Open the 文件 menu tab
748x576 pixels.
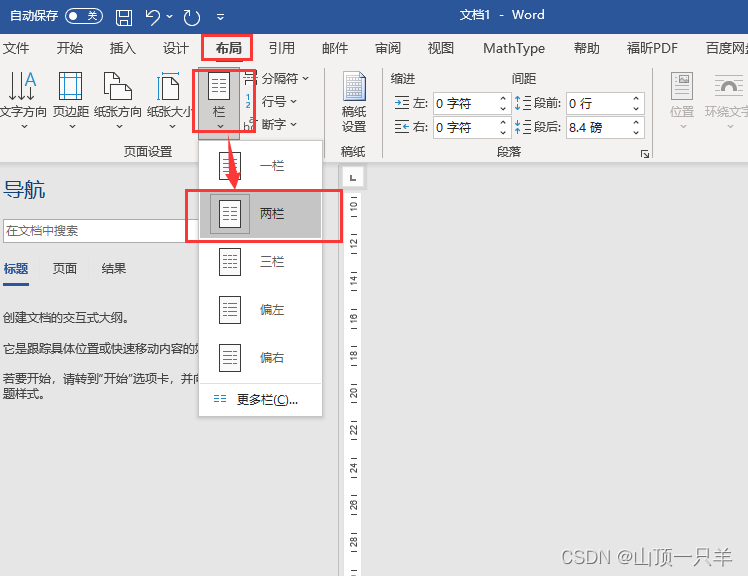[16, 48]
